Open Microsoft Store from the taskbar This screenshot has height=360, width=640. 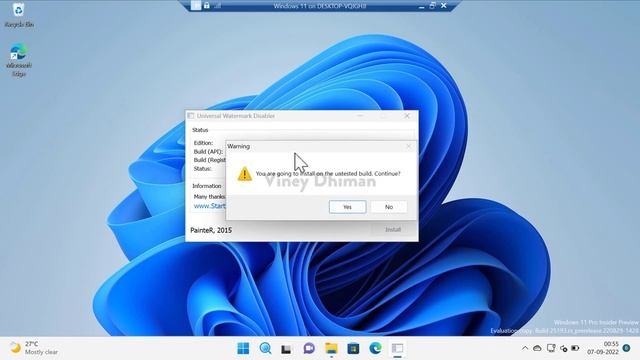click(353, 348)
